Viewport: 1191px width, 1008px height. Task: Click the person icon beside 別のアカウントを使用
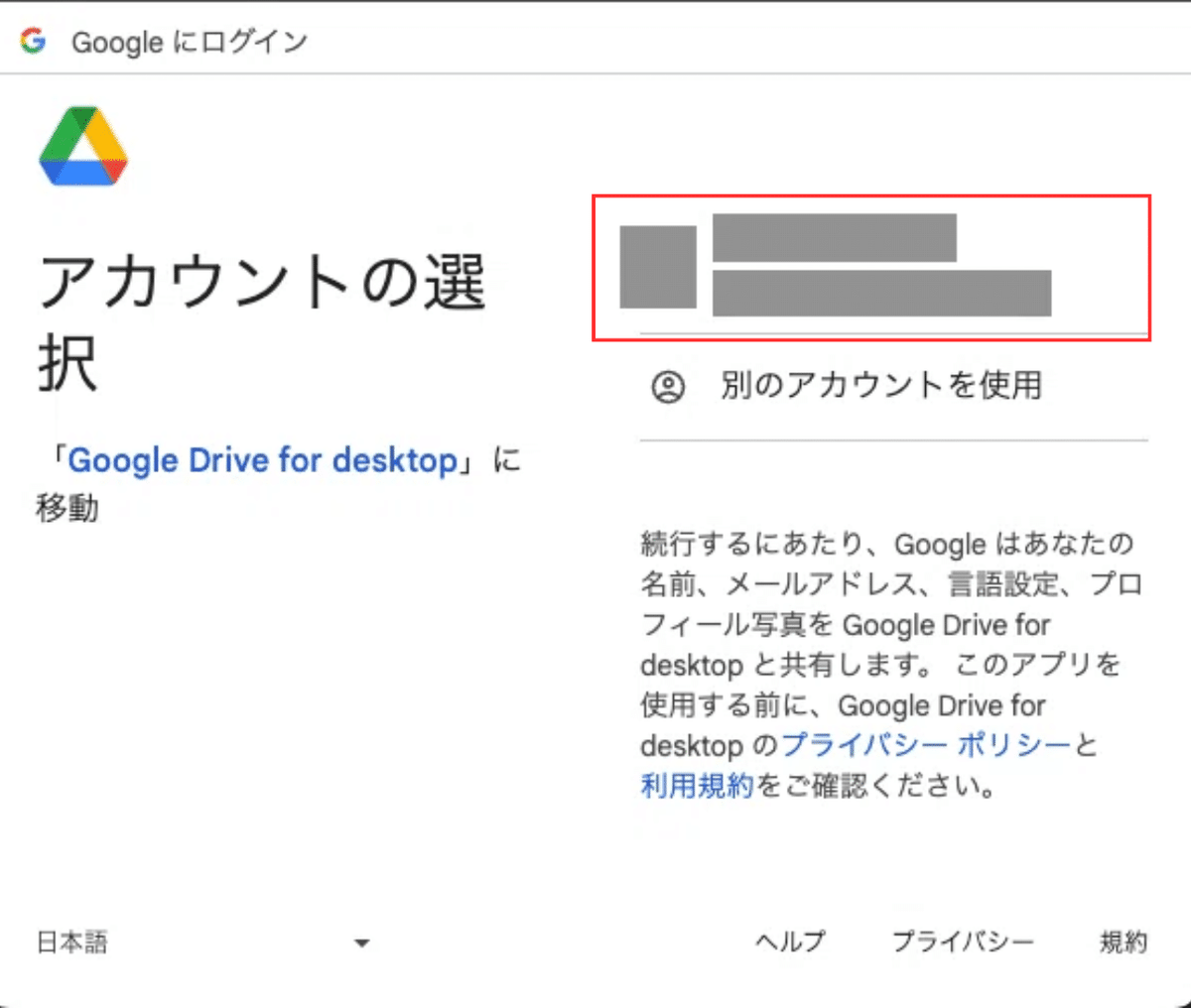click(668, 387)
